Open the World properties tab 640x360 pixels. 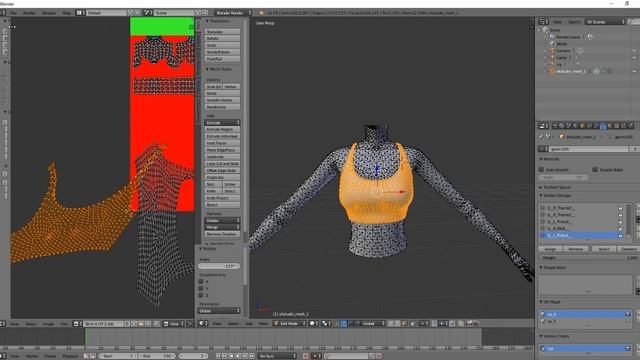(x=575, y=126)
